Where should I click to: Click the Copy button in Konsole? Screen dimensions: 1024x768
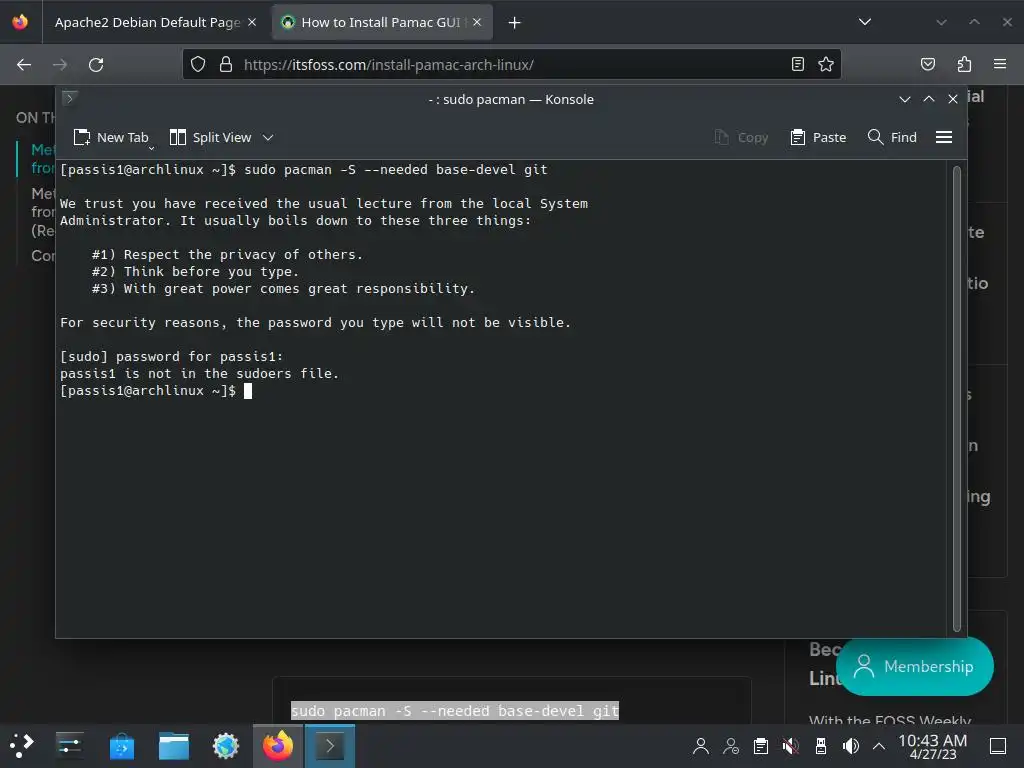pos(741,137)
